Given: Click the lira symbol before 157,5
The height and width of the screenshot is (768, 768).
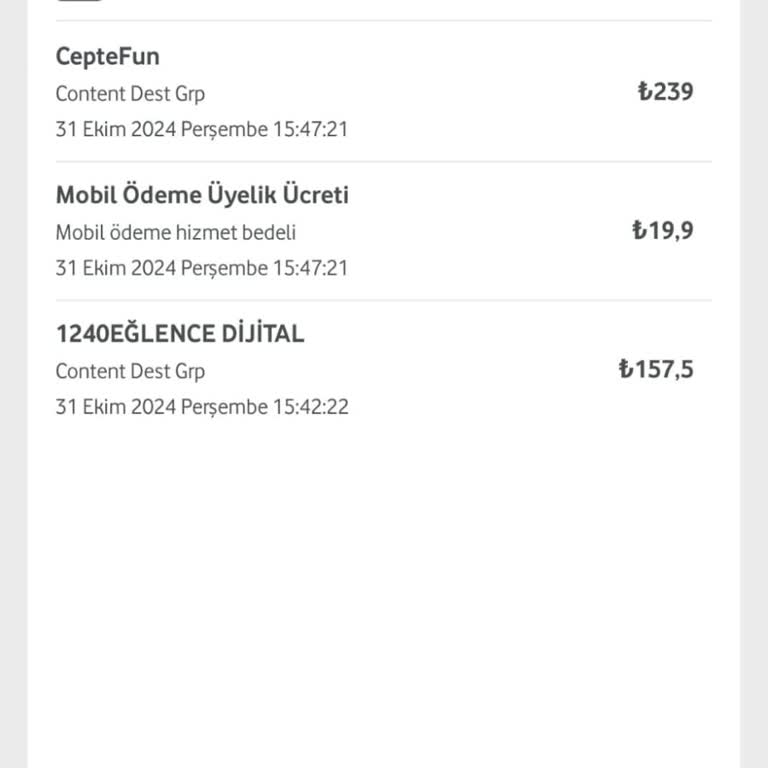Looking at the screenshot, I should (626, 370).
